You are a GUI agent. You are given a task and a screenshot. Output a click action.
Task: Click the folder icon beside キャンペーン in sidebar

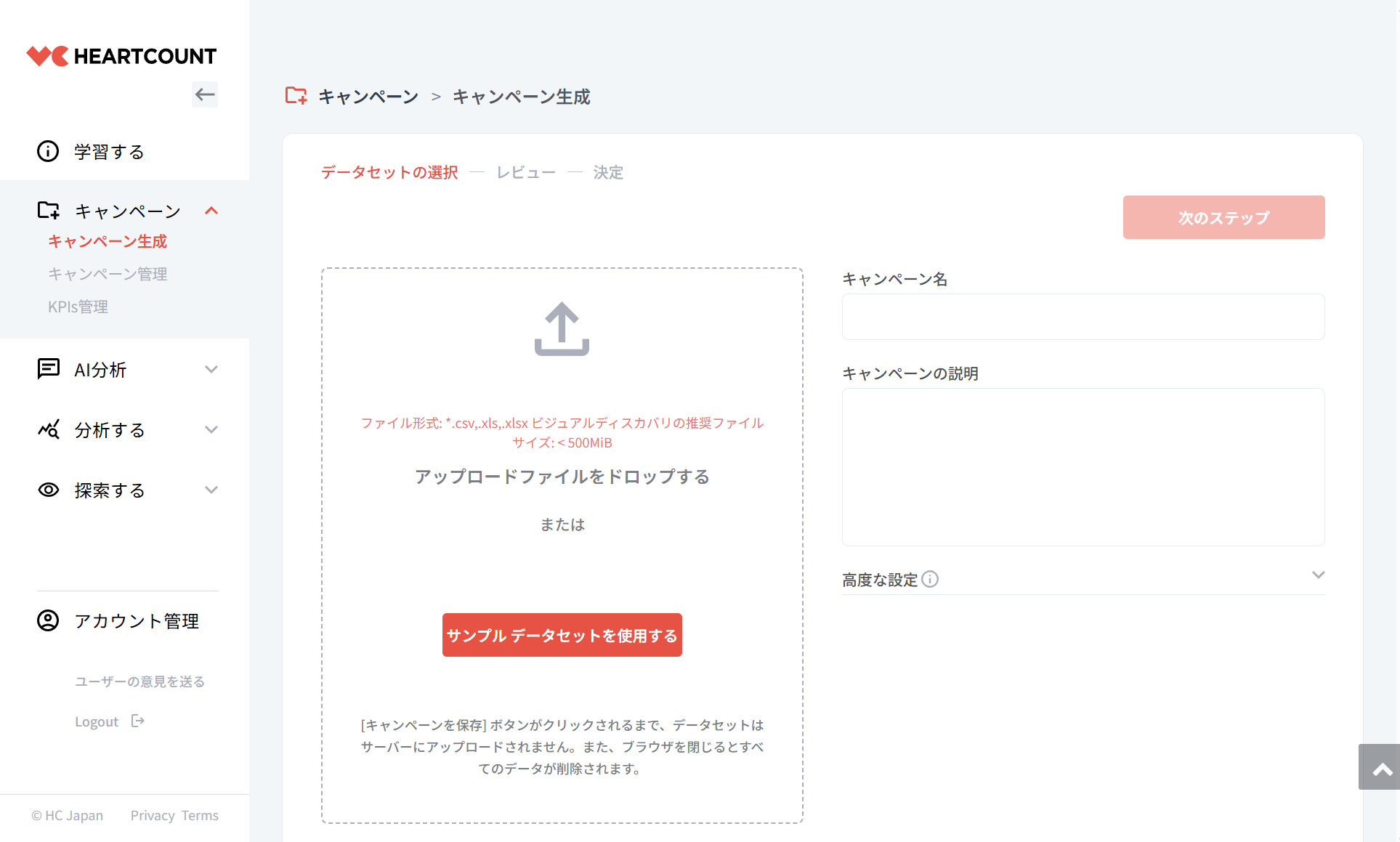click(48, 211)
